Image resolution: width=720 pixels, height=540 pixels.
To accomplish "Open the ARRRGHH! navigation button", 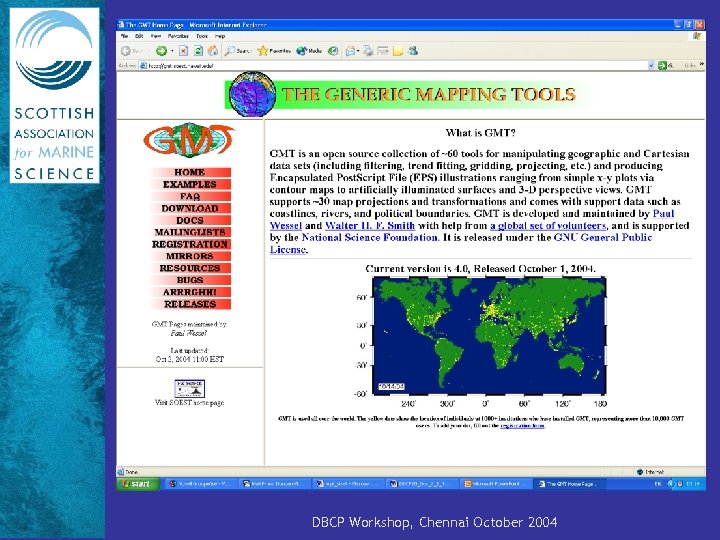I will 190,292.
